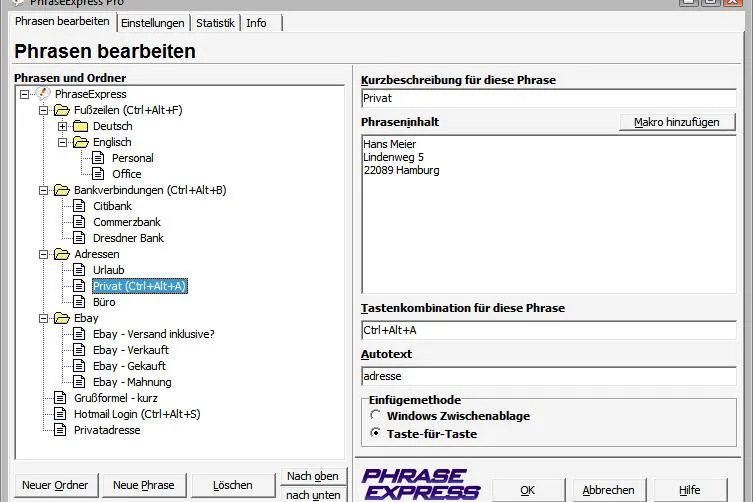Open Hilfe button
Viewport: 753px width, 502px height.
pyautogui.click(x=690, y=490)
